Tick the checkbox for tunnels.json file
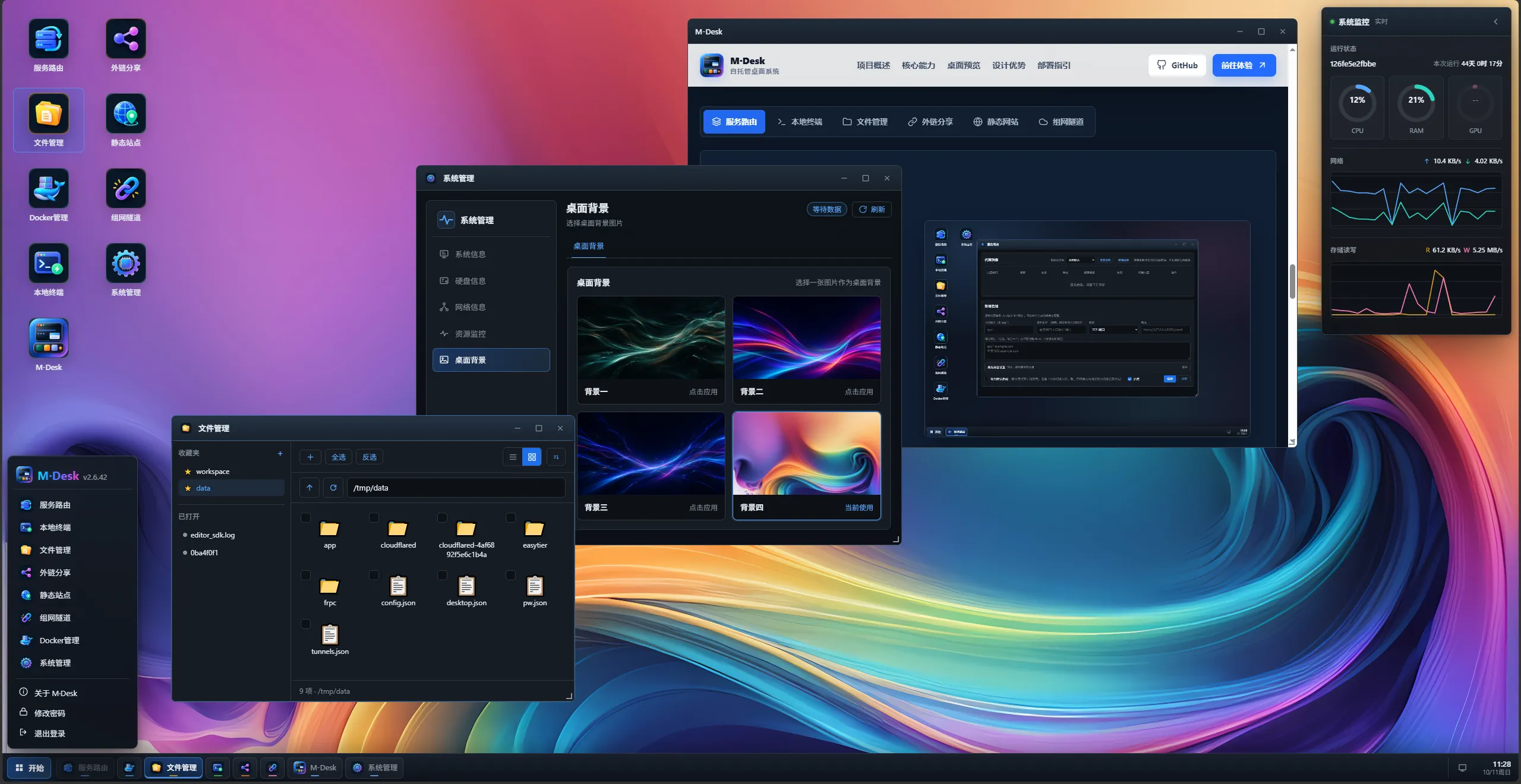1521x784 pixels. pos(305,624)
